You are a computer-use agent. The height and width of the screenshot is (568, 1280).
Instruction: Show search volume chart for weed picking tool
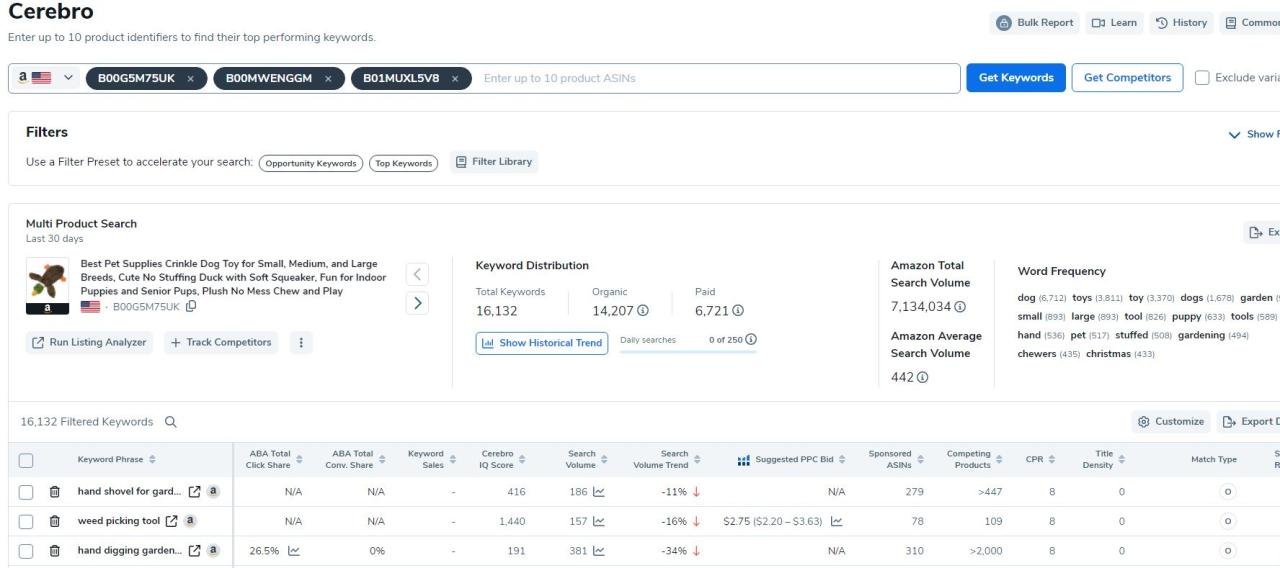pos(599,521)
